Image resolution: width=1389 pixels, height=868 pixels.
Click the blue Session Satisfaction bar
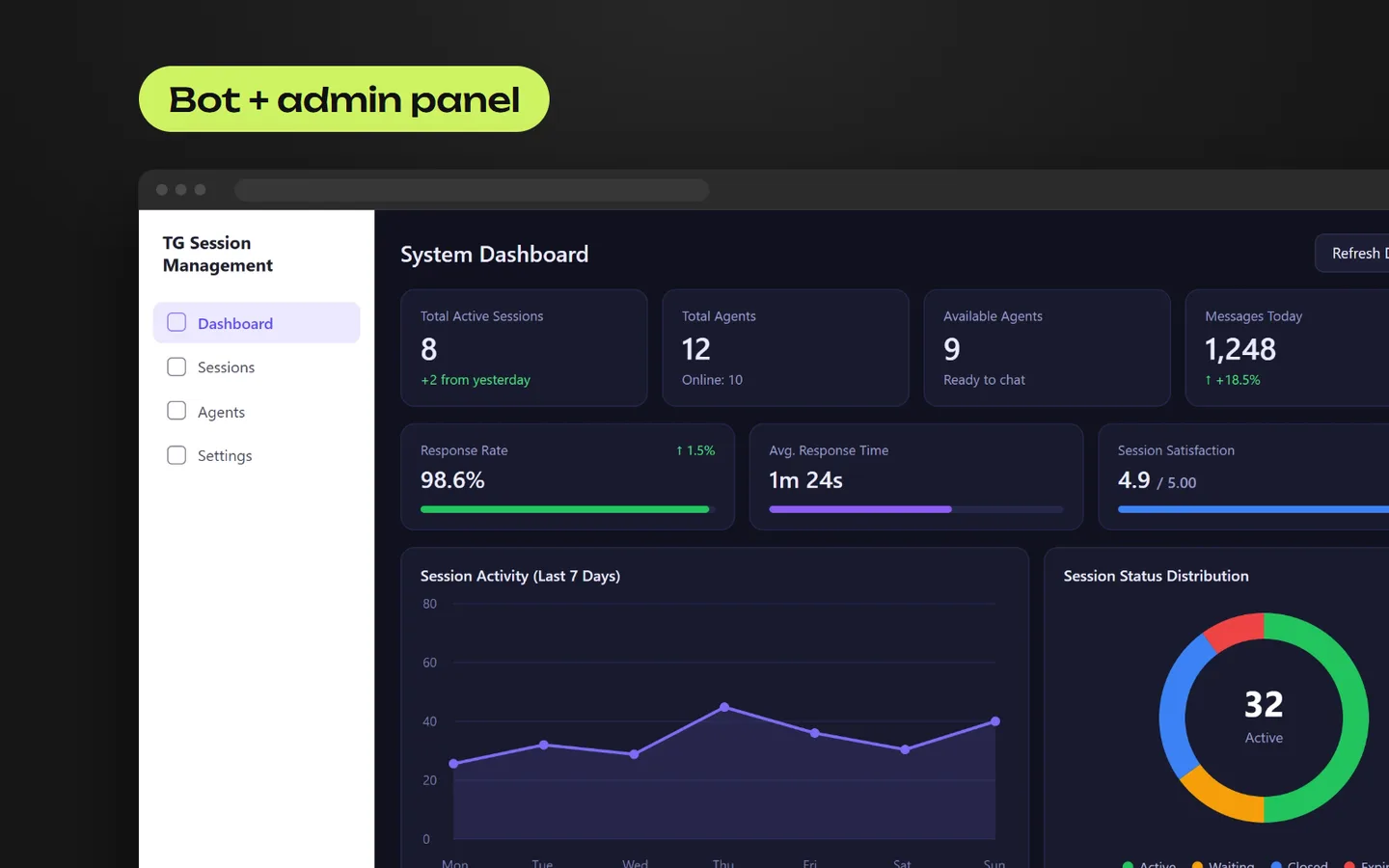tap(1253, 509)
